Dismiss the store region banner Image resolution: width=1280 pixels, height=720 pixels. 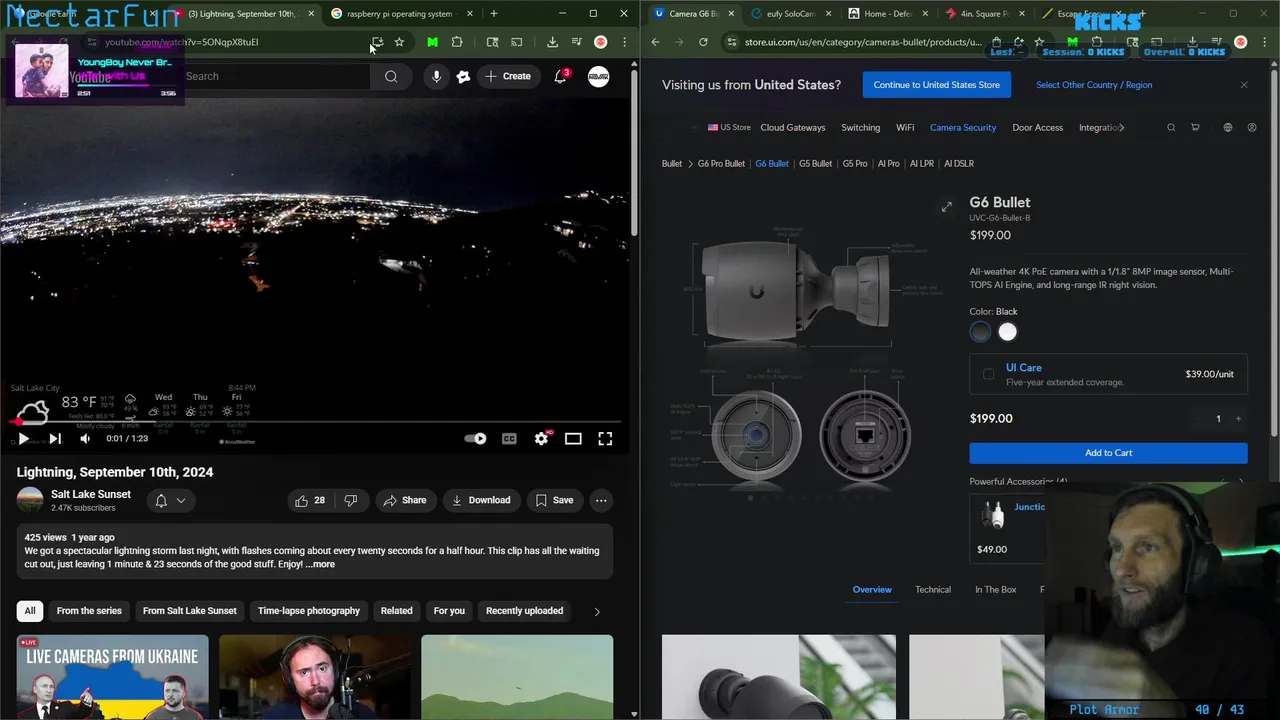(x=1244, y=85)
